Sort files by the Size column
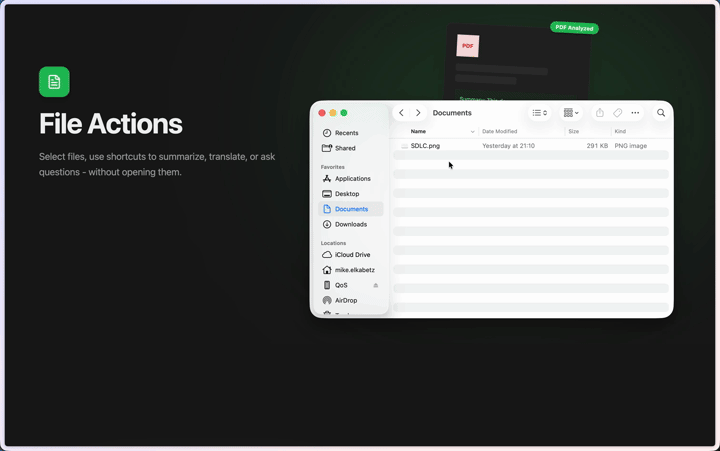This screenshot has width=720, height=451. click(x=574, y=131)
